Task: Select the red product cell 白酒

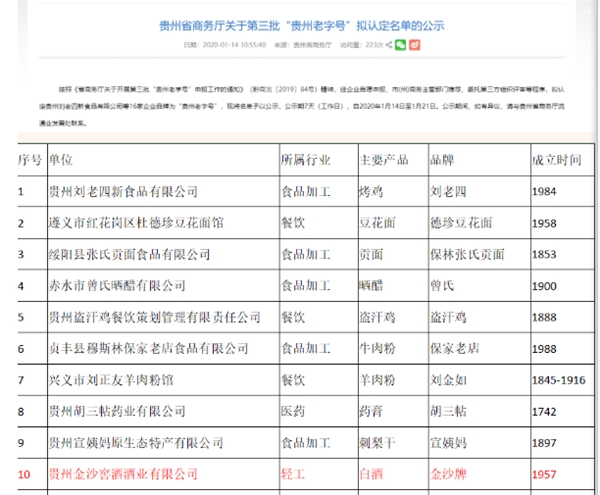Action: coord(393,474)
